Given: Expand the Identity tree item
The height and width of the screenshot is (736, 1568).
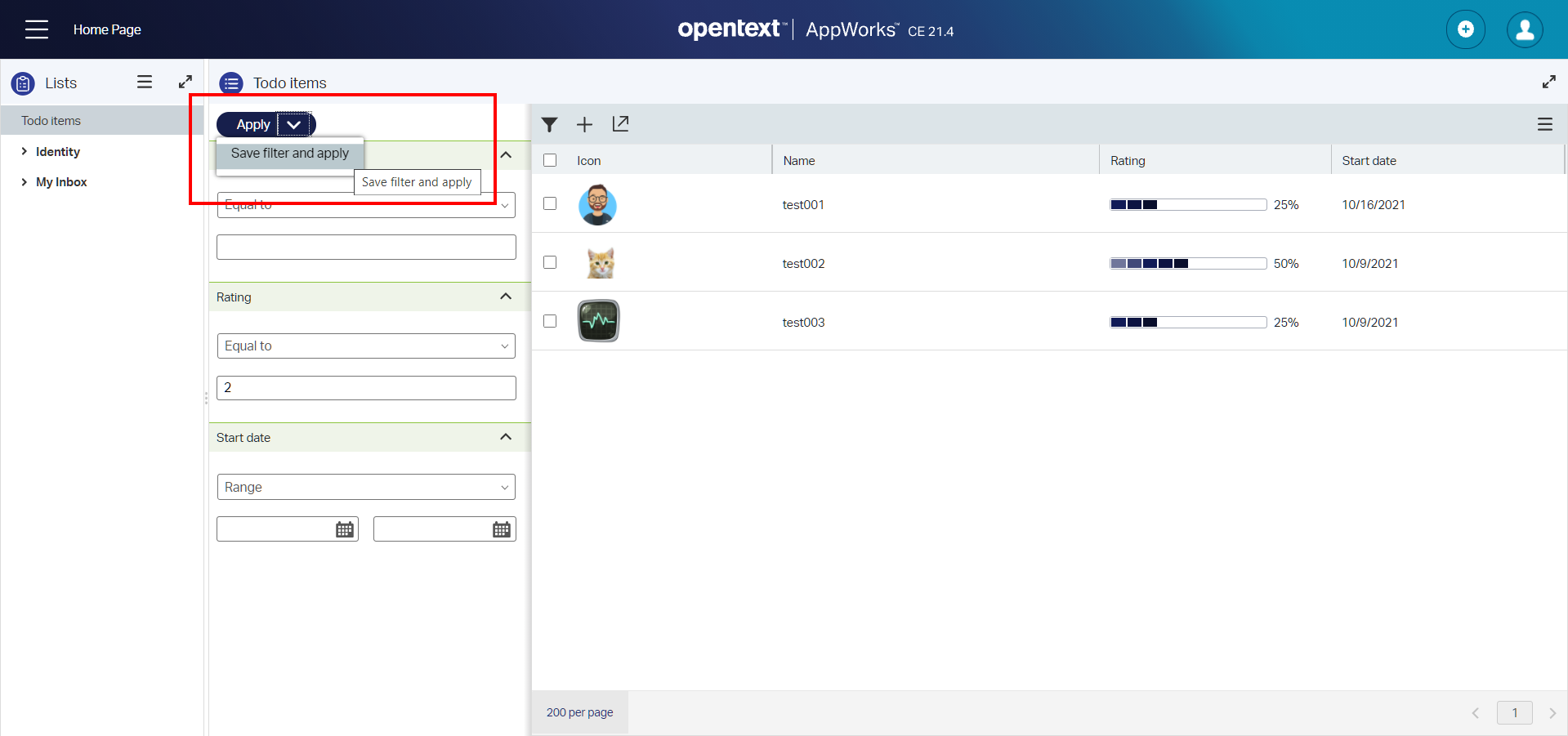Looking at the screenshot, I should [x=25, y=151].
